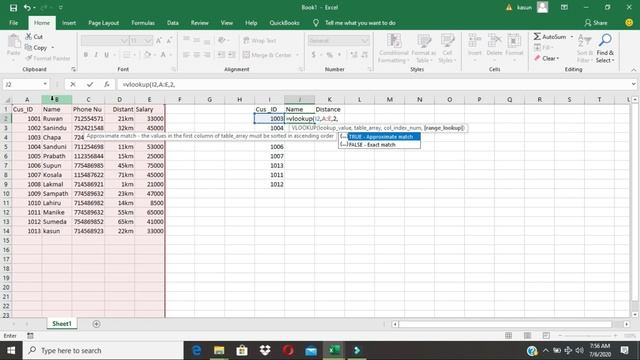640x360 pixels.
Task: Switch to Page Break Preview view icon
Action: [546, 336]
